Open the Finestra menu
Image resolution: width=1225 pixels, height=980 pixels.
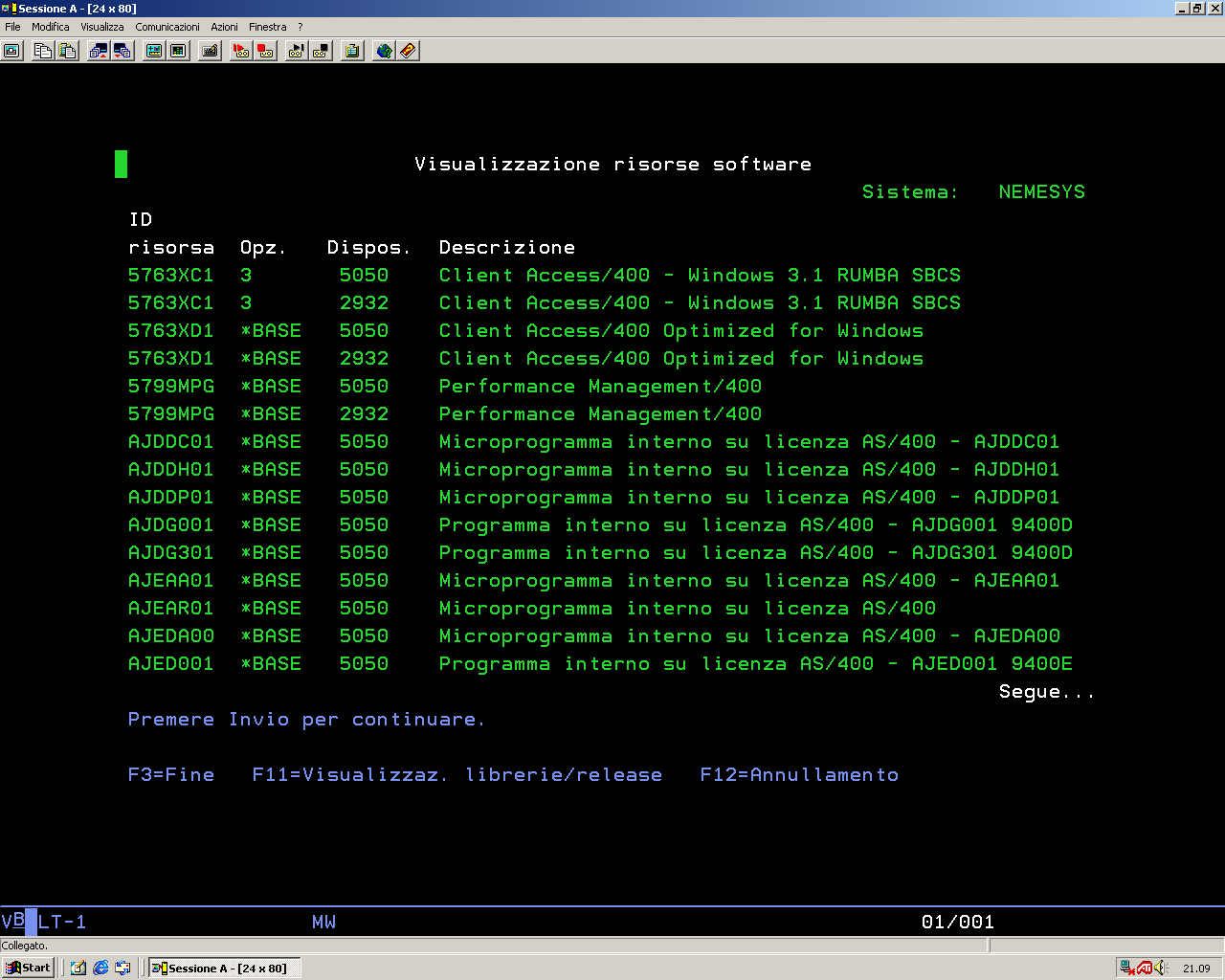click(268, 27)
